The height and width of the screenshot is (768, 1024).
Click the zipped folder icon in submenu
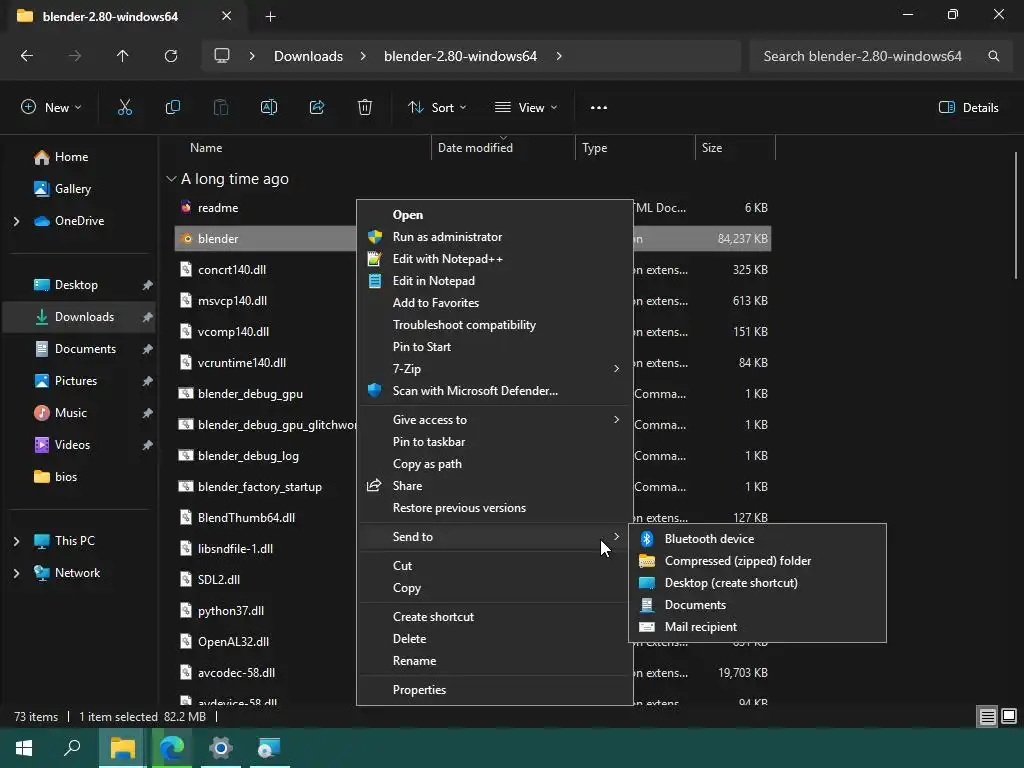point(647,561)
